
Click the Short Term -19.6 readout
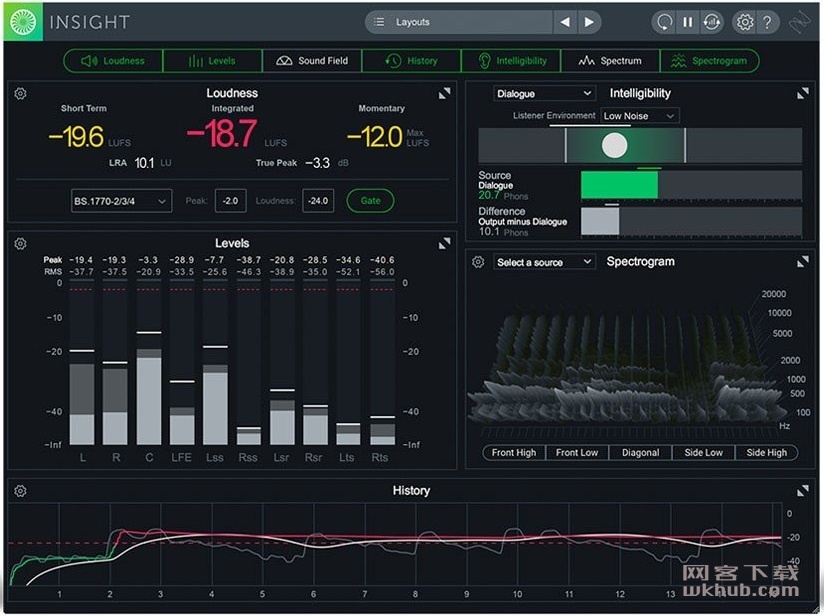click(77, 137)
